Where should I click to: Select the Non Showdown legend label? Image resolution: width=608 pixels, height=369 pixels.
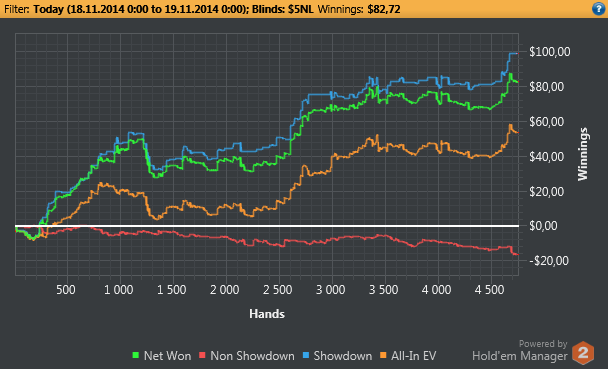pyautogui.click(x=252, y=356)
